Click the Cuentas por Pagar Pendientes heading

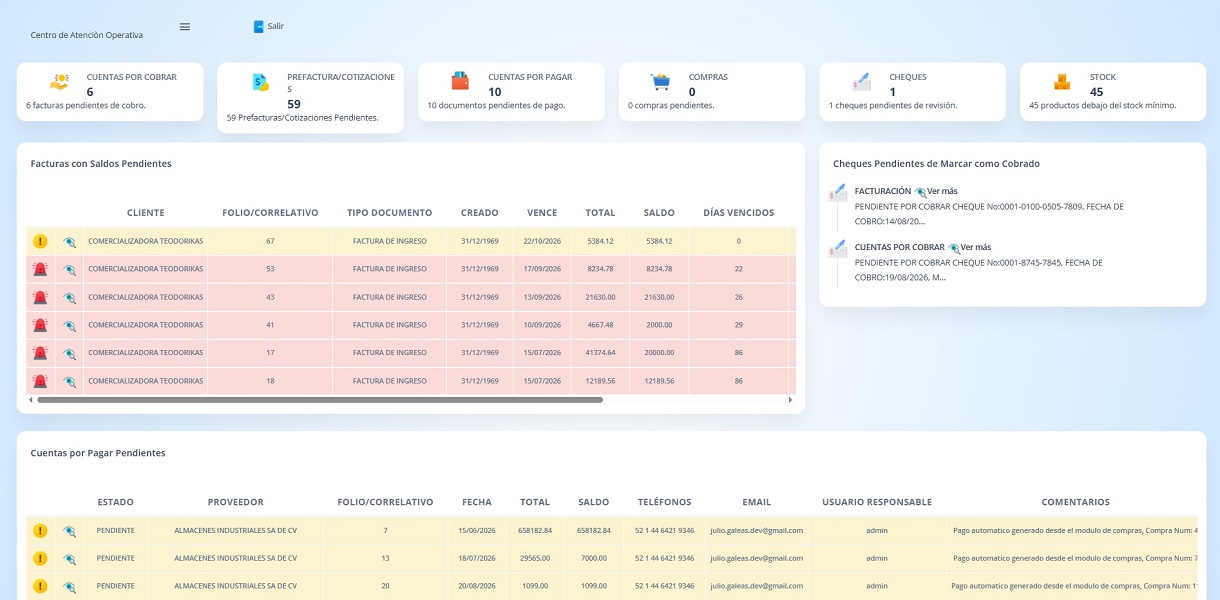(98, 453)
